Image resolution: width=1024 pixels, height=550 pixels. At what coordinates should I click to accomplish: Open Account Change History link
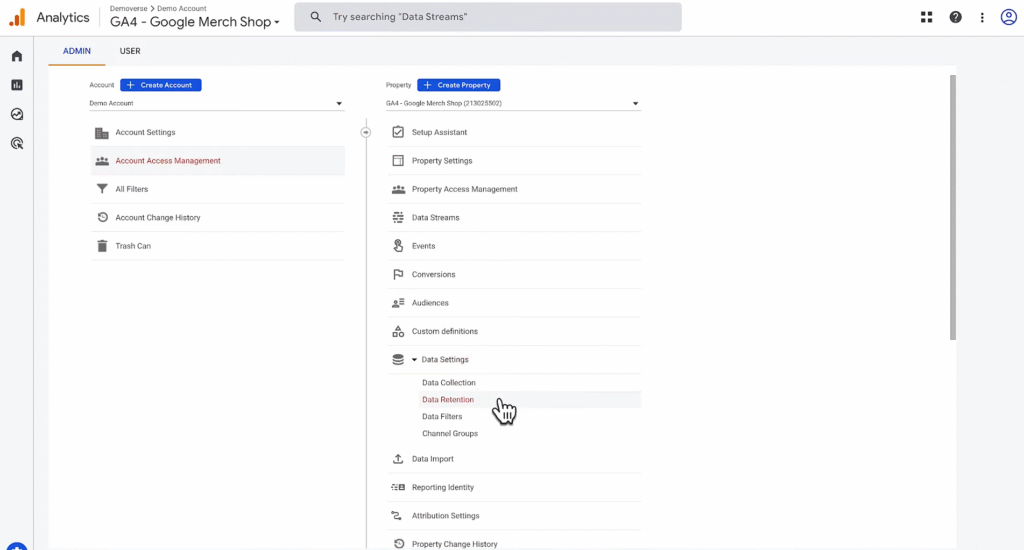click(158, 218)
